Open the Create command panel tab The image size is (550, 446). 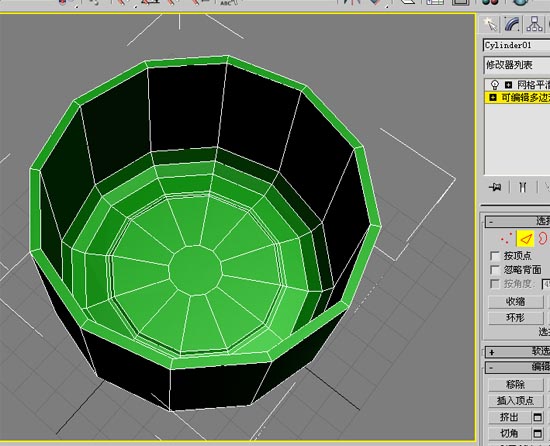point(490,24)
